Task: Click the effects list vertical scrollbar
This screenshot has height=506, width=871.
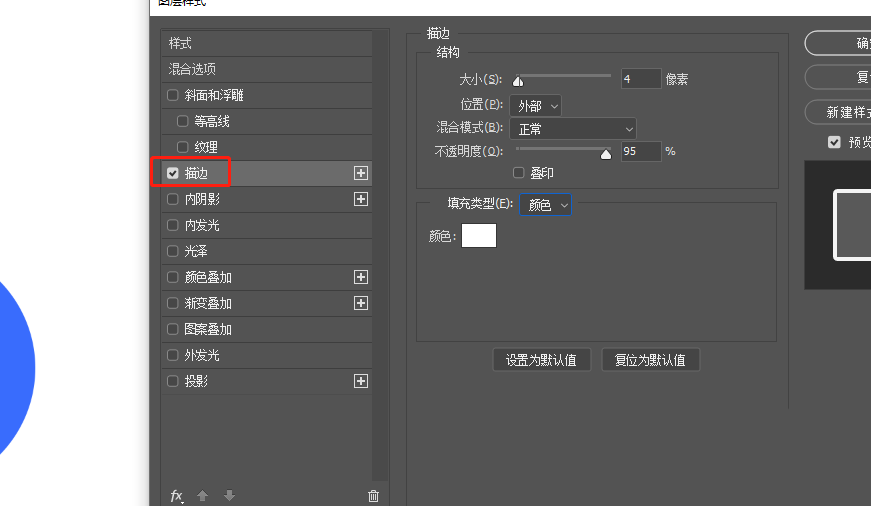Action: 381,255
